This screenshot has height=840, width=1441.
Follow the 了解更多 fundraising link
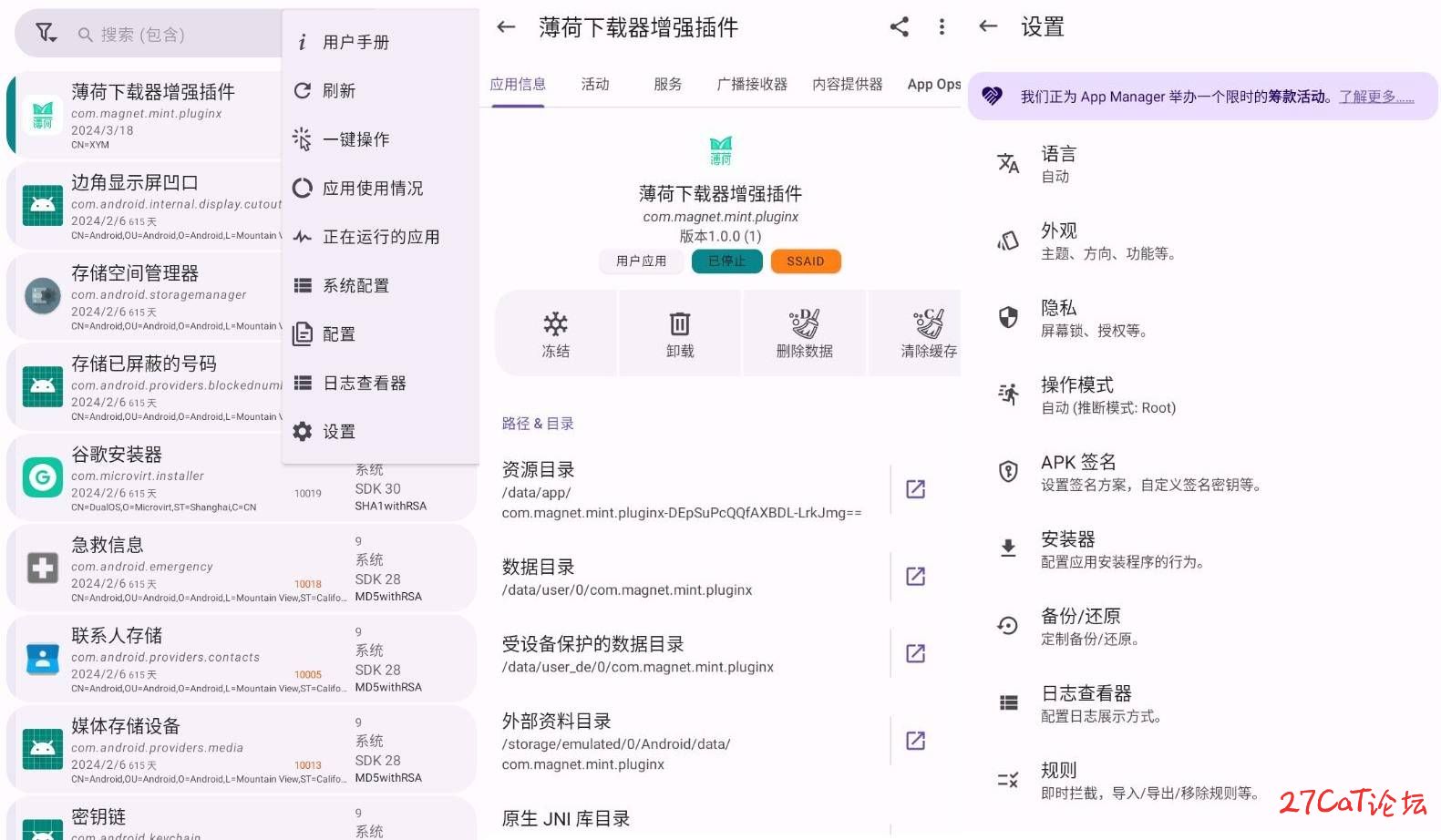point(1376,97)
